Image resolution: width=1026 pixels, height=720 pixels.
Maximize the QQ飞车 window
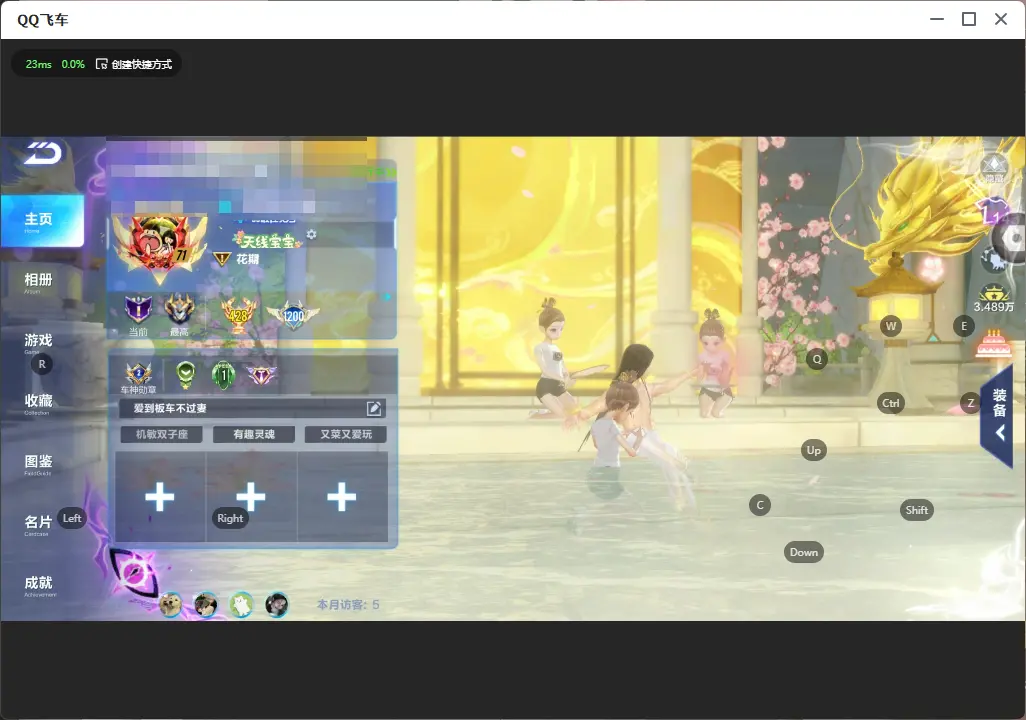coord(969,20)
